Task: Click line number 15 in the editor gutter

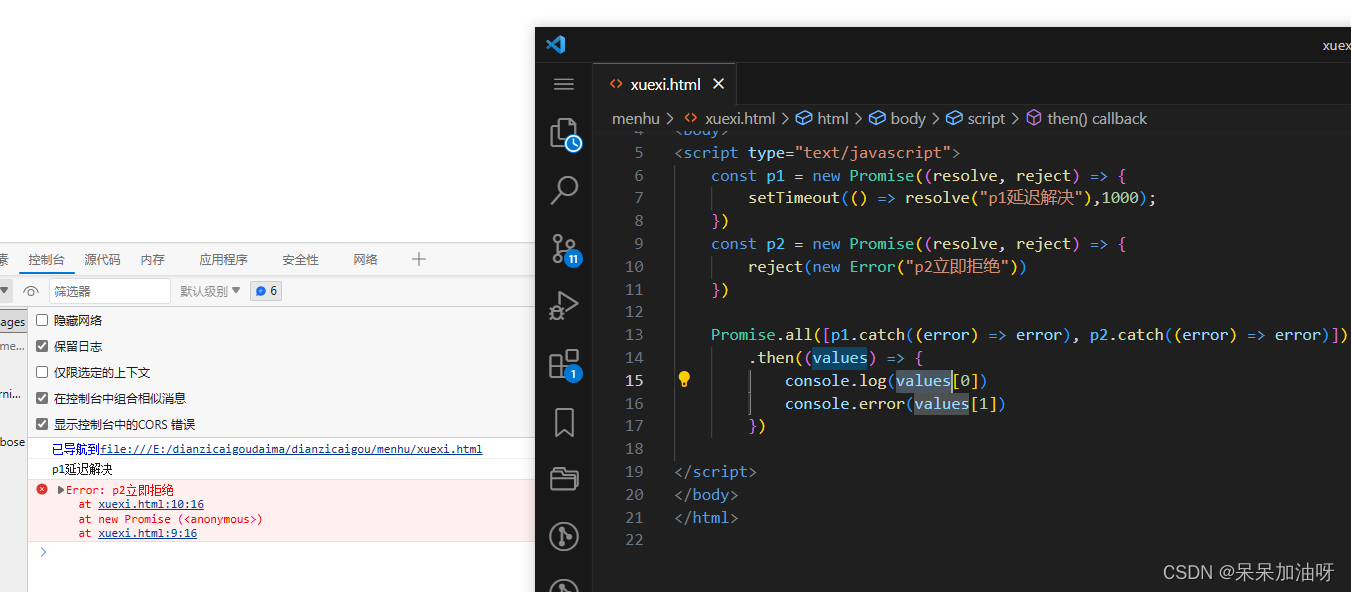Action: pos(634,380)
